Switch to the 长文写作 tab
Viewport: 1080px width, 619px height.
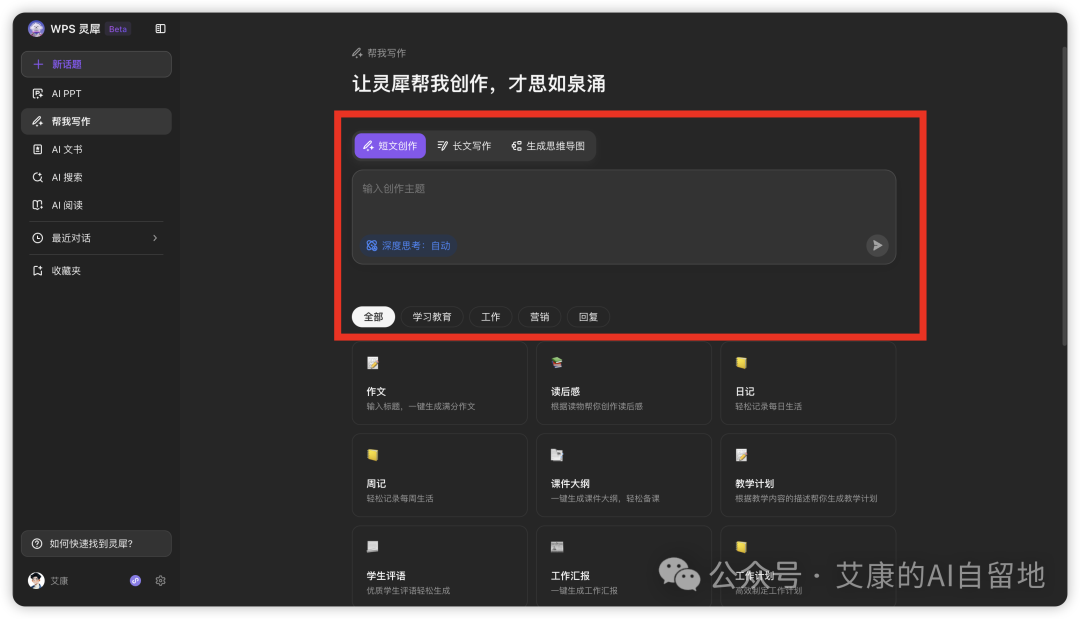click(x=465, y=145)
